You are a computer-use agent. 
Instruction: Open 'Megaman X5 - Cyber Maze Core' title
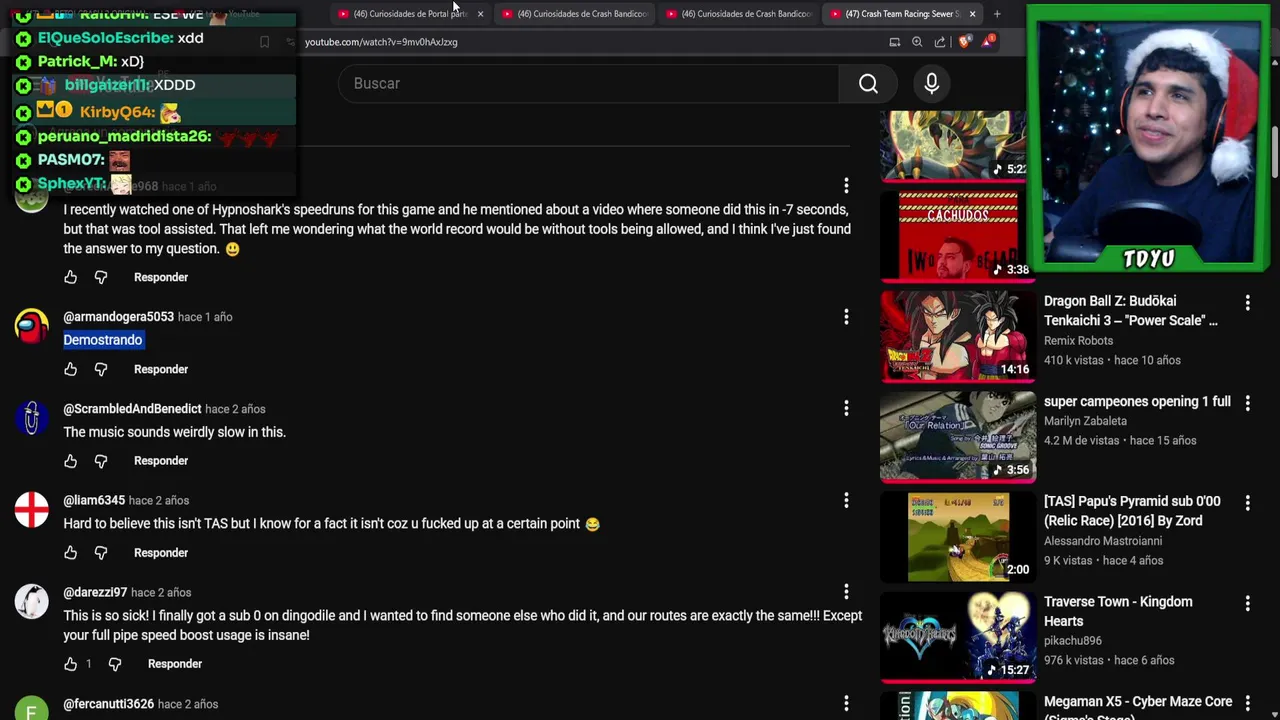[1138, 707]
